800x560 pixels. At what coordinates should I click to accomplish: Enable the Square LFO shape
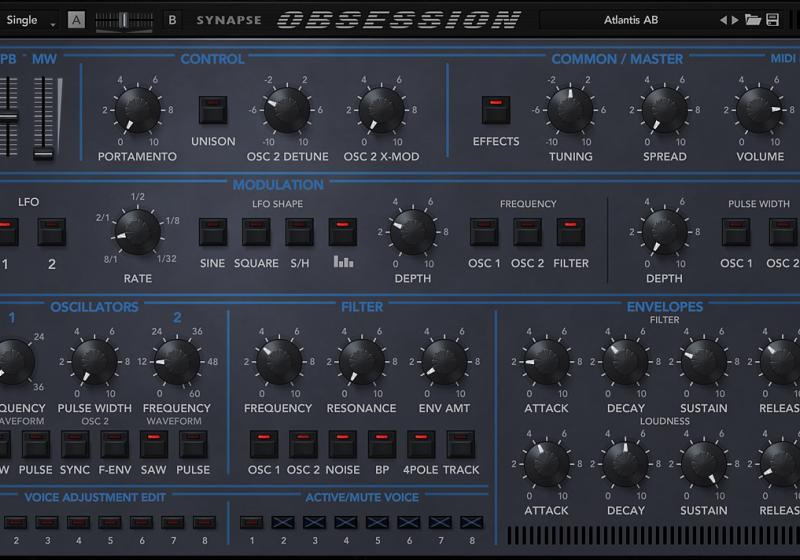(256, 232)
